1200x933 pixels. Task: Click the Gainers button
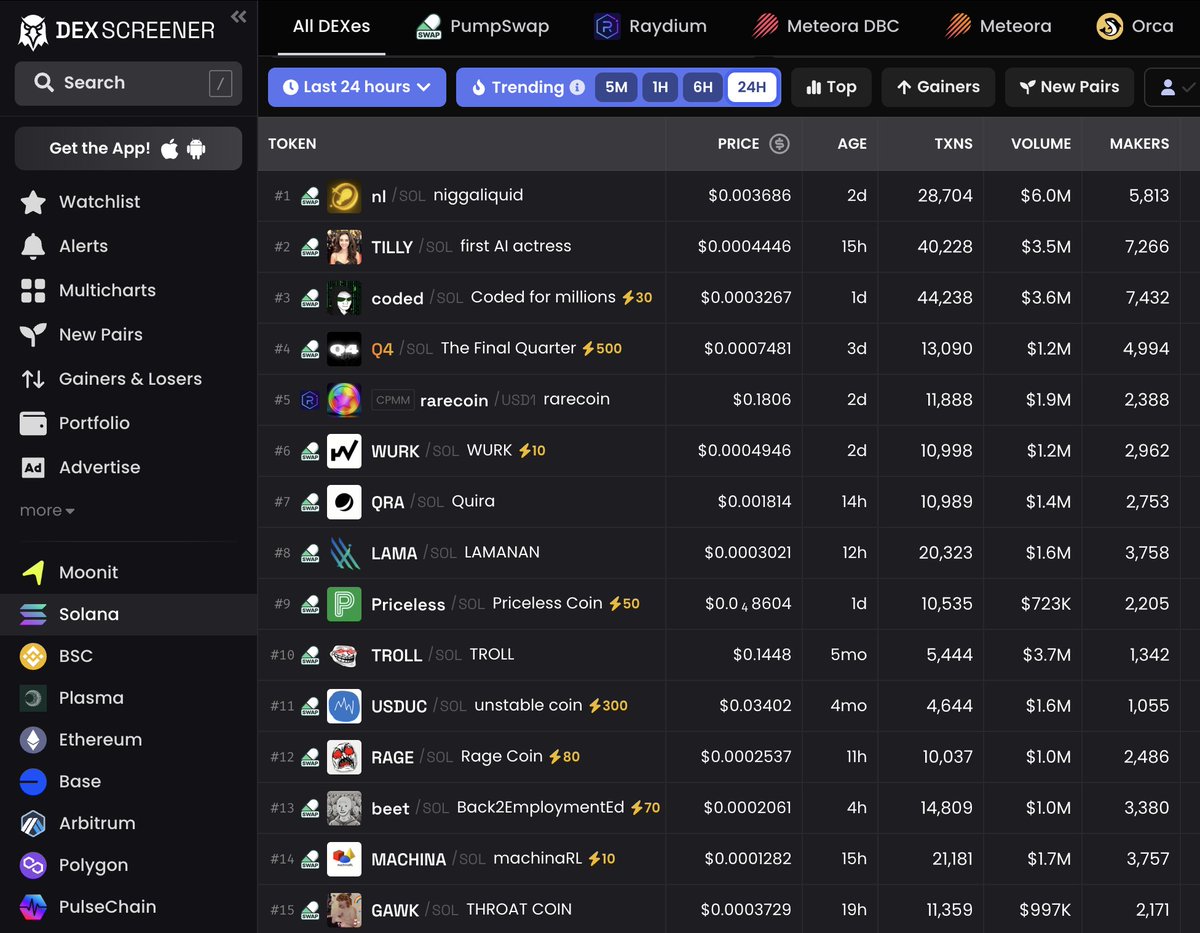click(x=938, y=87)
